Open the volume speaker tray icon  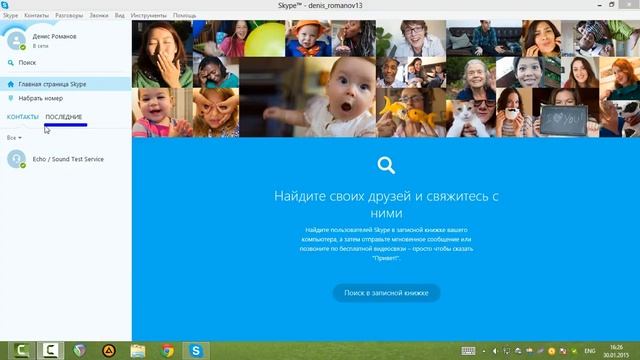(x=495, y=351)
